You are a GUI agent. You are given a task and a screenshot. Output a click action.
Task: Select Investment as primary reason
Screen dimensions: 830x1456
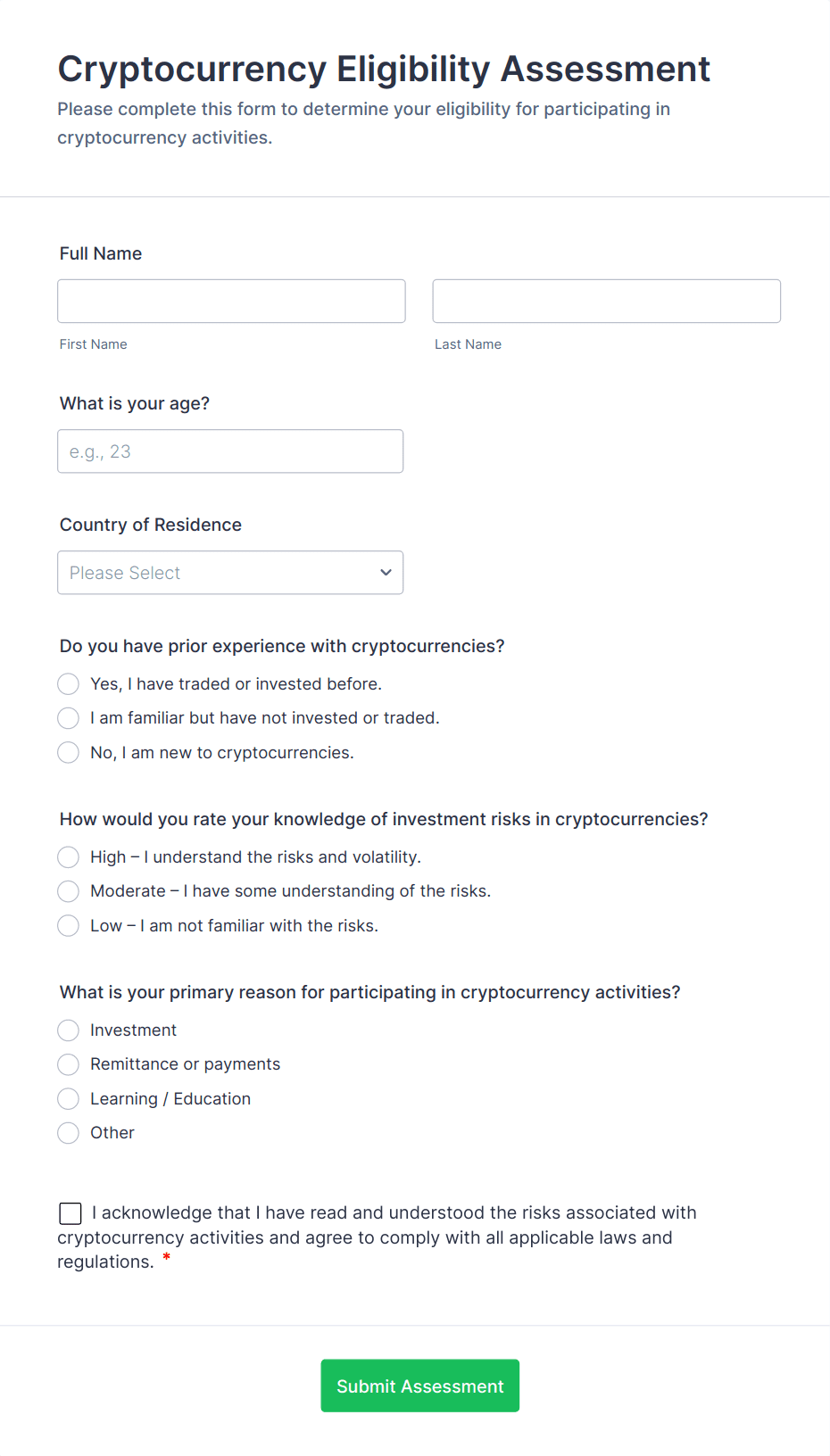(x=69, y=1030)
